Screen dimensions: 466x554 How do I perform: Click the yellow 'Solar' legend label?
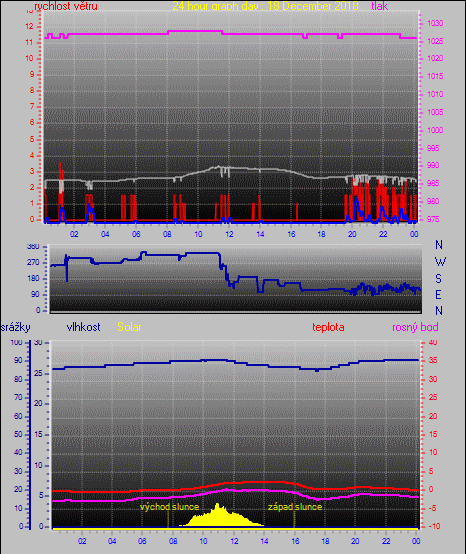click(129, 327)
